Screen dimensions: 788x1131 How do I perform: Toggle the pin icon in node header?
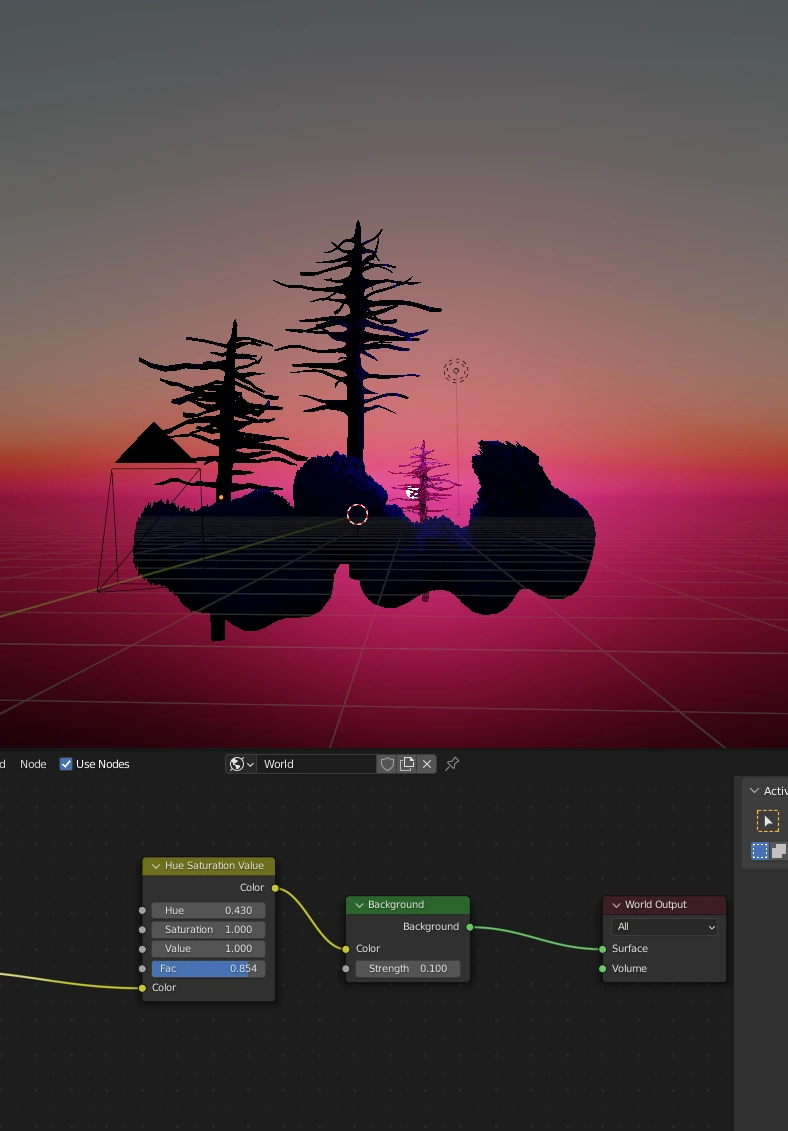point(452,764)
